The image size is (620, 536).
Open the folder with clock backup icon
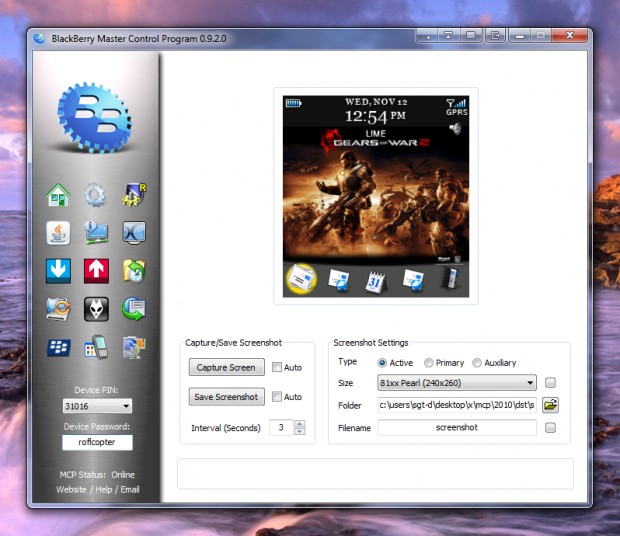coord(134,271)
